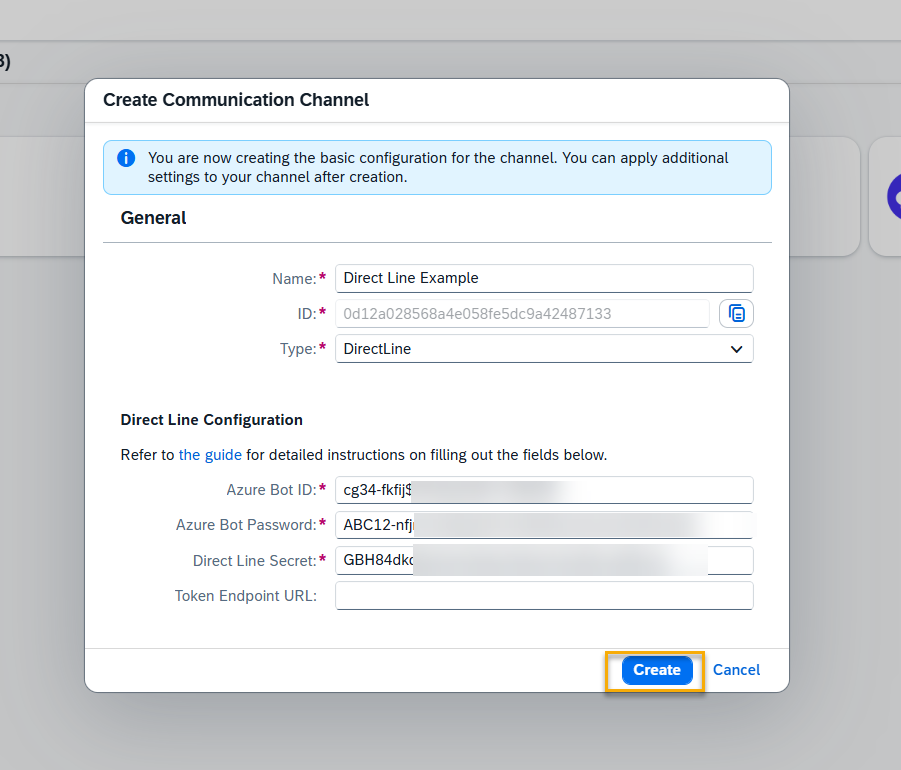Click the Direct Line Secret field
The height and width of the screenshot is (770, 901).
click(x=544, y=560)
